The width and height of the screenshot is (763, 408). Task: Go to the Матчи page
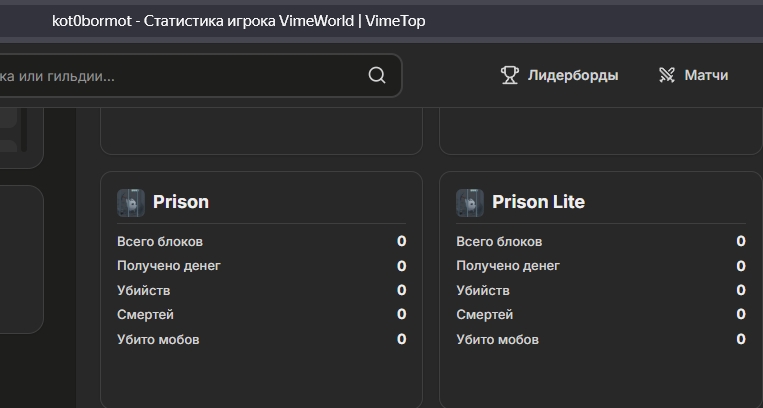pyautogui.click(x=706, y=75)
